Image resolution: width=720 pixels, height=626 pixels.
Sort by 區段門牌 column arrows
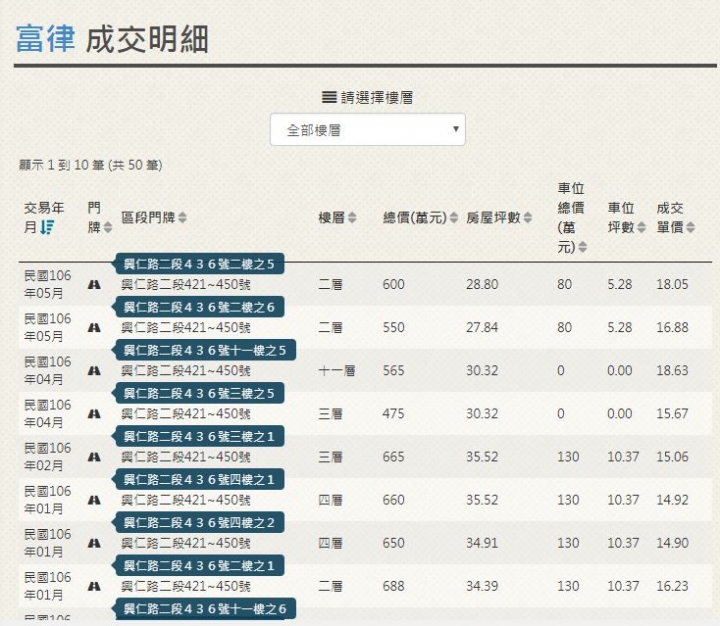182,218
